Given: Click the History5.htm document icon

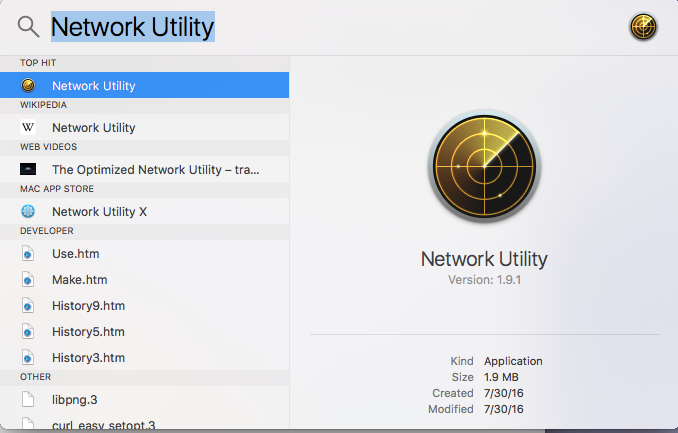Looking at the screenshot, I should [x=28, y=331].
